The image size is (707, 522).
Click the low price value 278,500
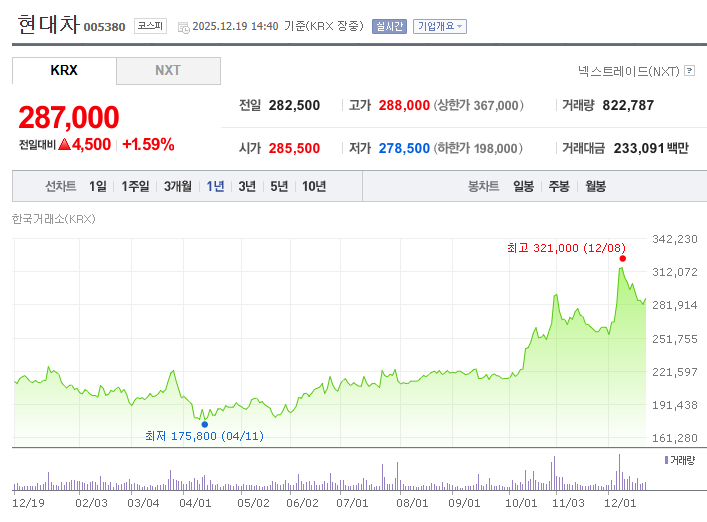click(404, 148)
